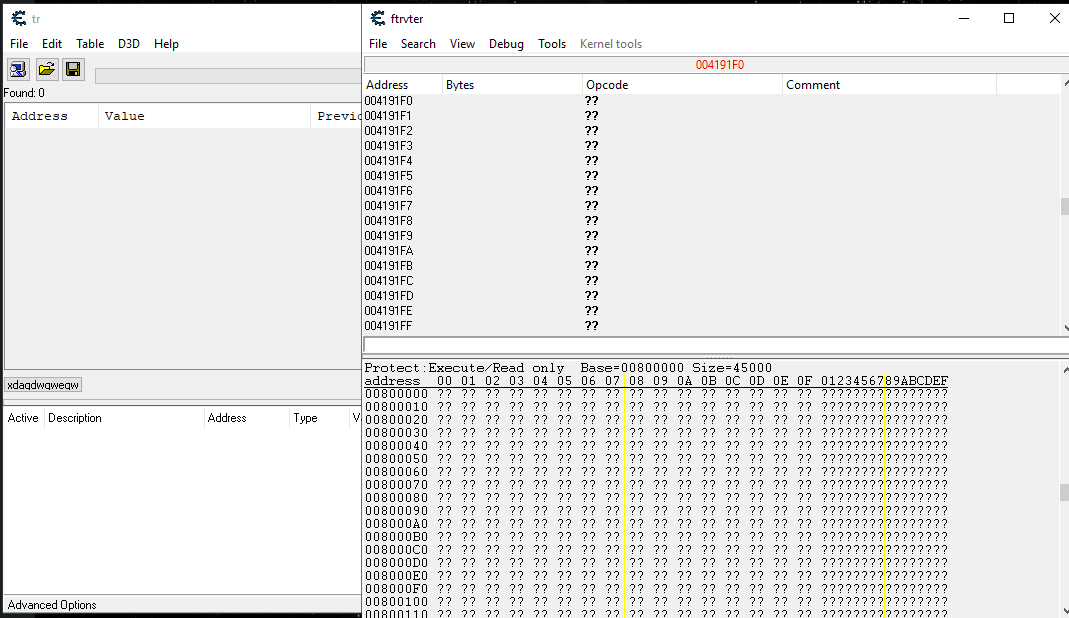
Task: Open Tools menu
Action: 552,44
